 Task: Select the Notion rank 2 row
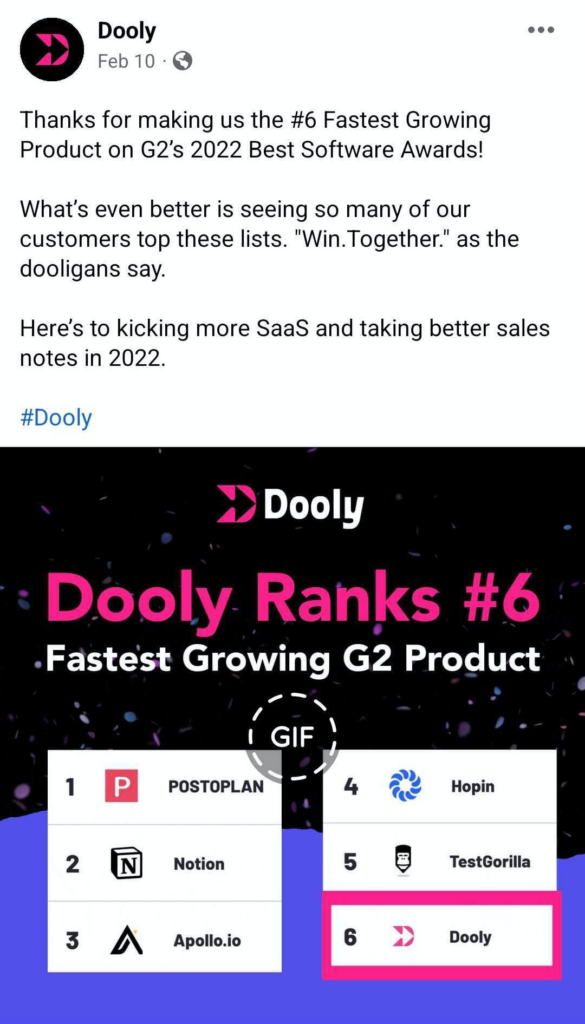pyautogui.click(x=165, y=862)
